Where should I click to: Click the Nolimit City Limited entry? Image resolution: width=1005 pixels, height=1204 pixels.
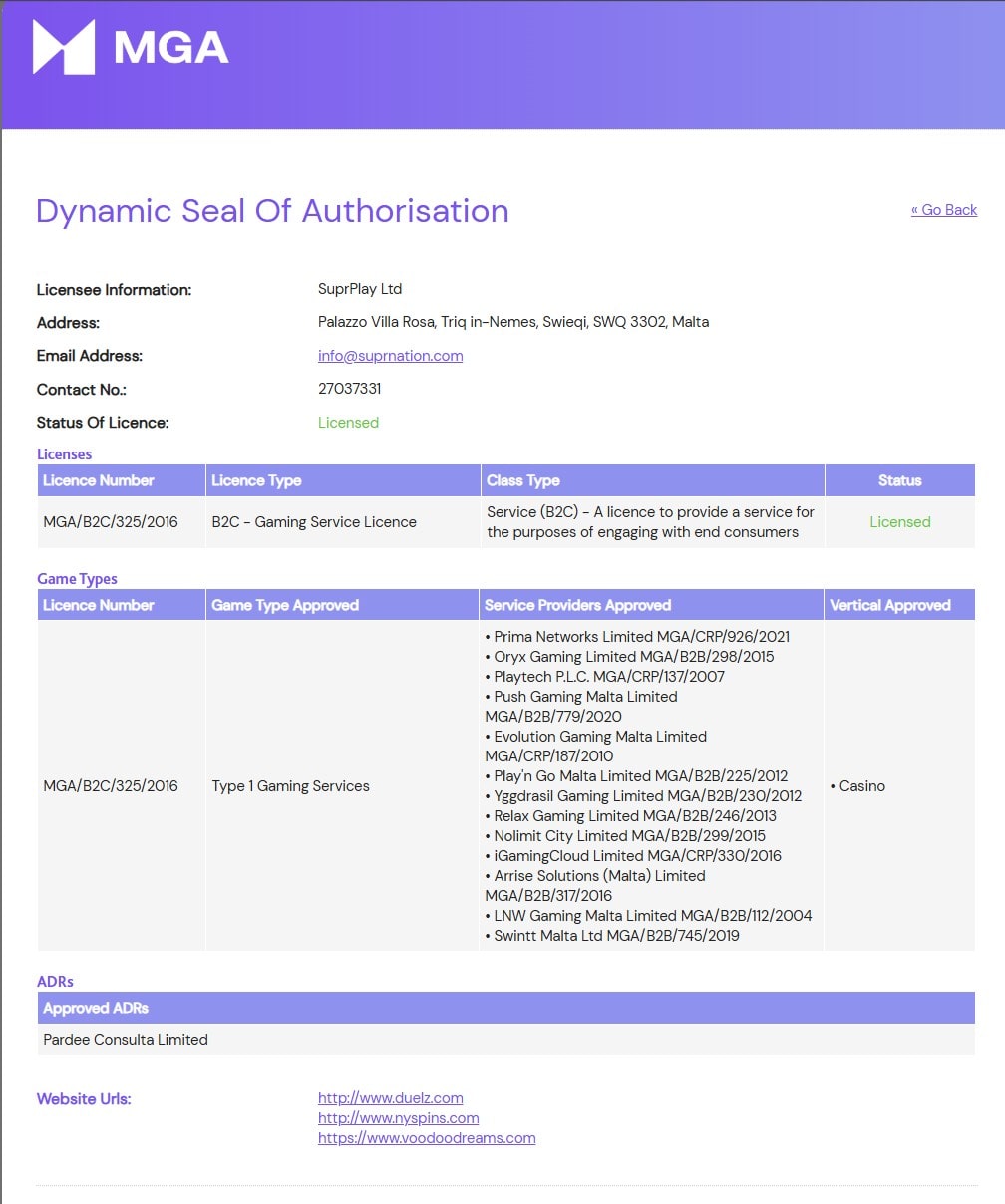(625, 835)
